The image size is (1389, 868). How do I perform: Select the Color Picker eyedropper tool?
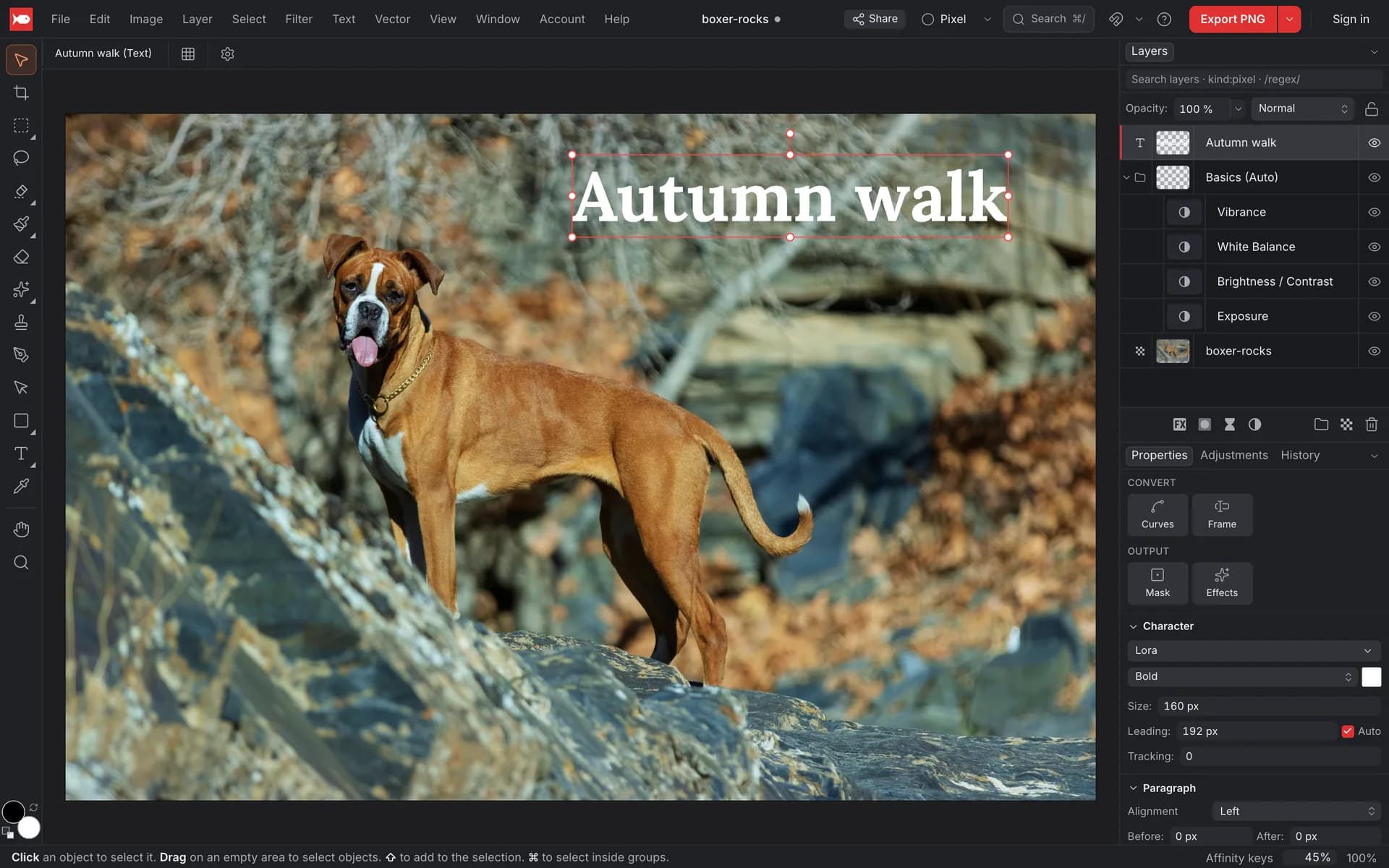pos(21,486)
